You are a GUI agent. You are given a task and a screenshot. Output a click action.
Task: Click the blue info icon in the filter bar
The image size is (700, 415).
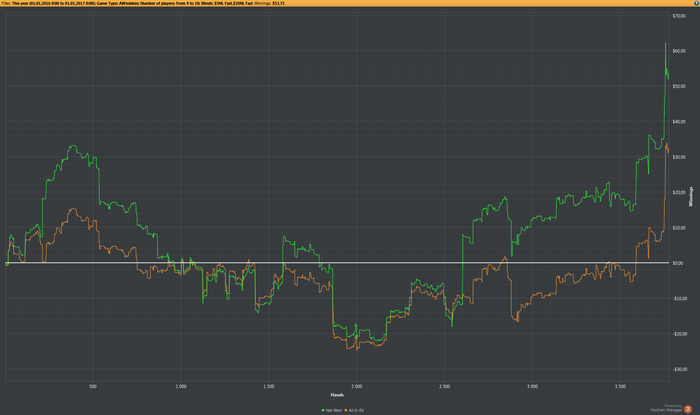(697, 3)
